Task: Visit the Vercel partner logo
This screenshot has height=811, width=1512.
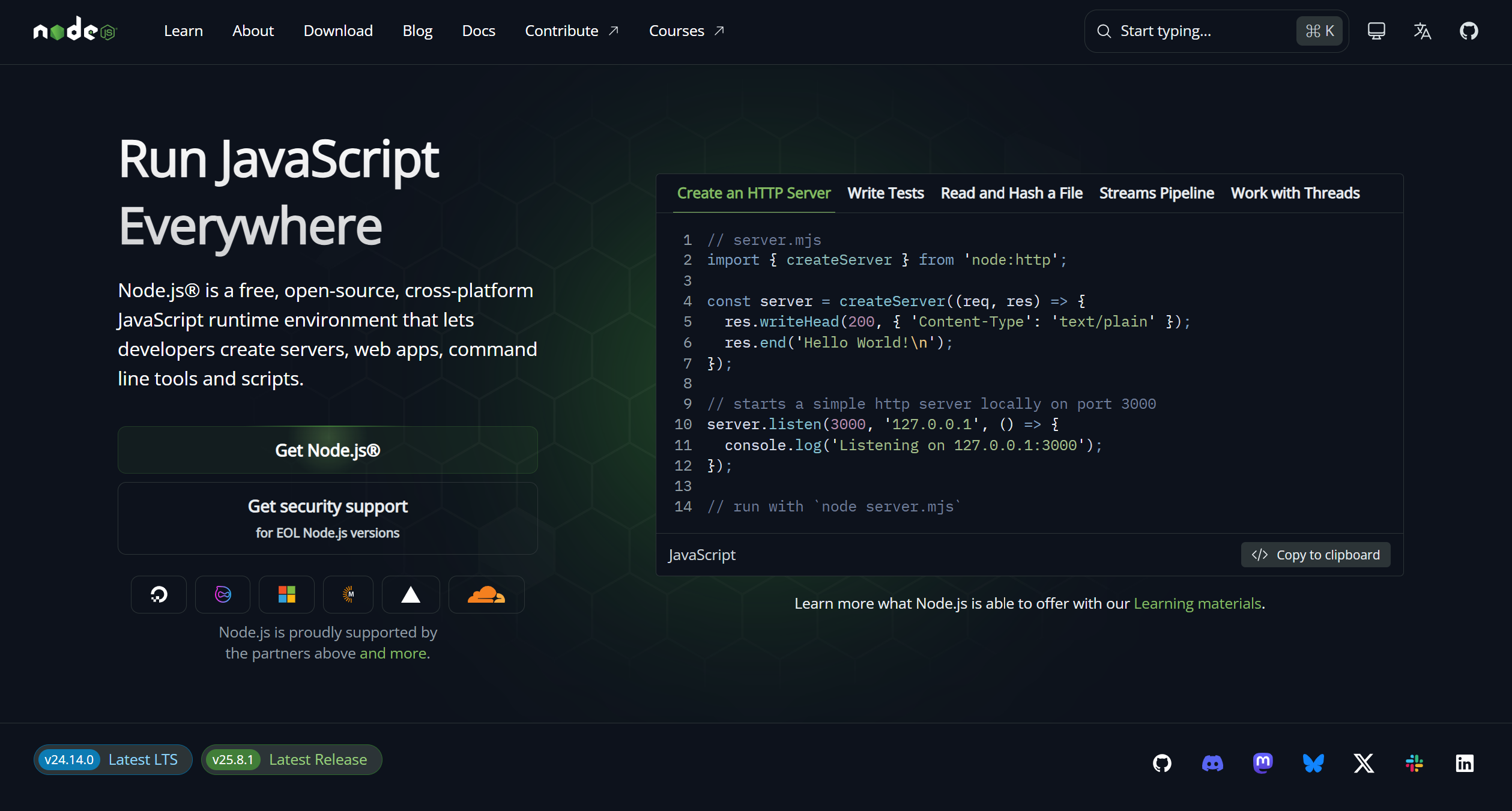Action: (x=411, y=594)
